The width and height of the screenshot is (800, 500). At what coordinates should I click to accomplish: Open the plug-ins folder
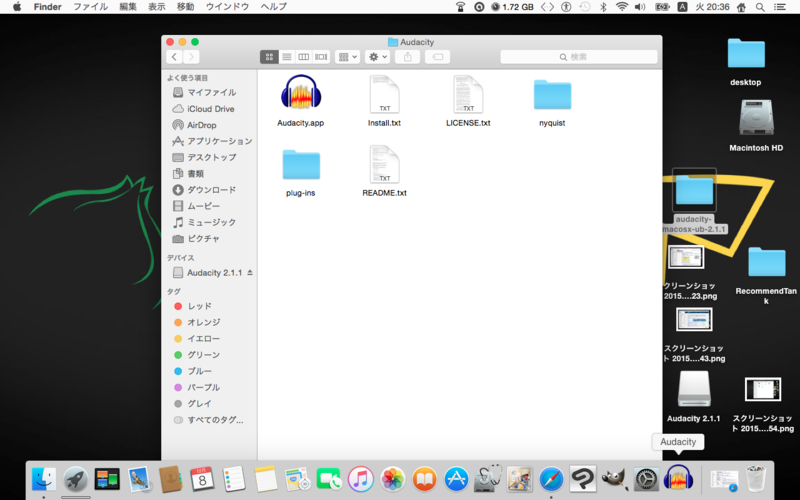click(x=301, y=165)
